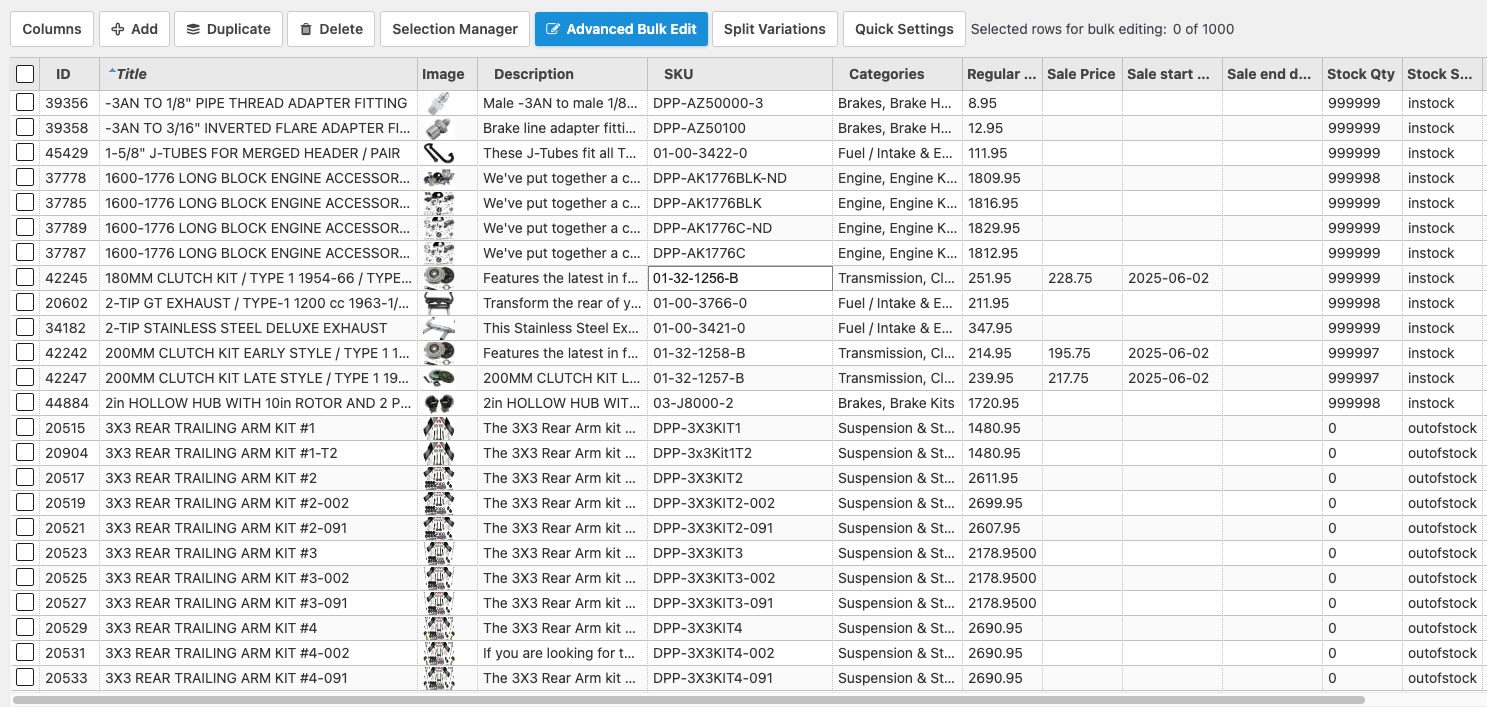Screen dimensions: 1487x707
Task: Click sale price cell 195.75
Action: tap(1082, 353)
